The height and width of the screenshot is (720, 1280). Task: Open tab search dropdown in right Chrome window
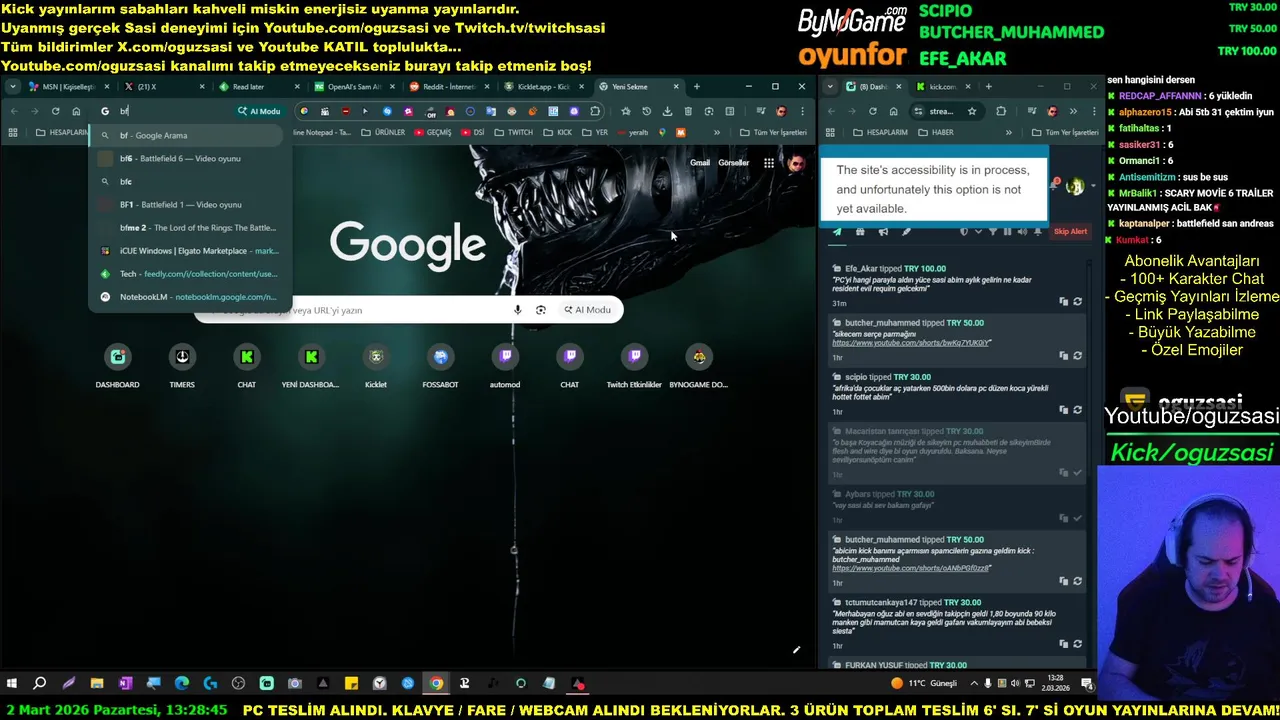click(830, 87)
